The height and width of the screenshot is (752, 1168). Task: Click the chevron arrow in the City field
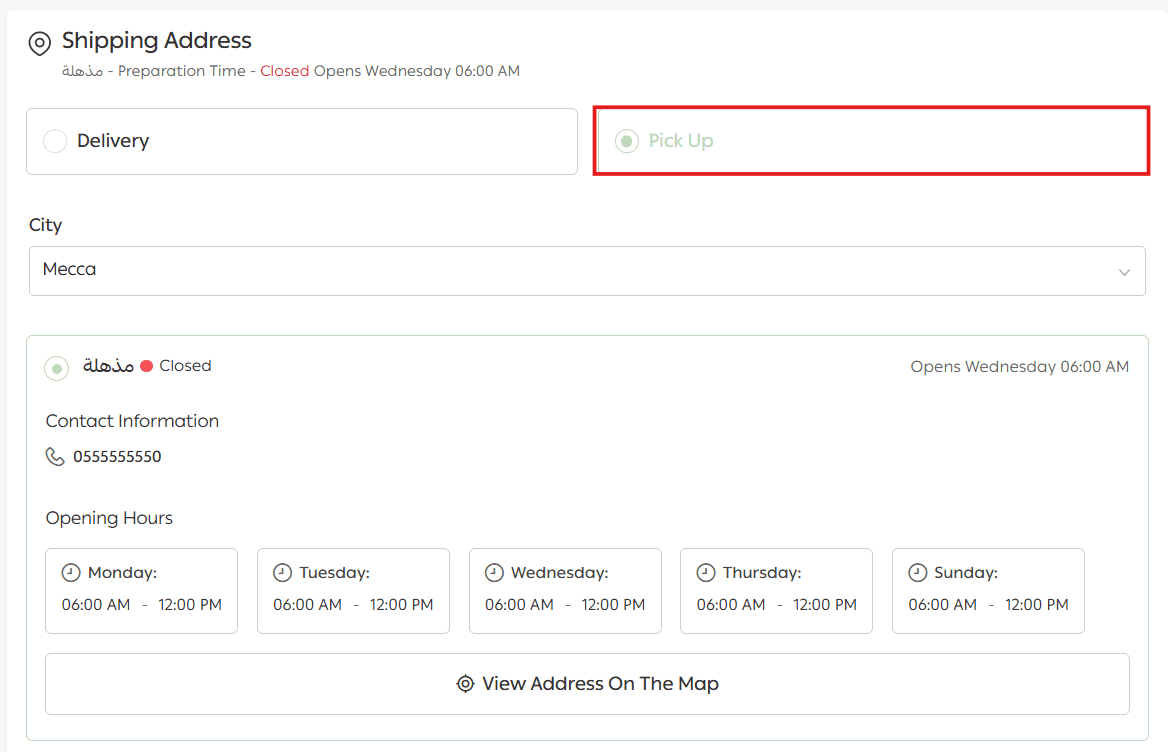(1124, 272)
